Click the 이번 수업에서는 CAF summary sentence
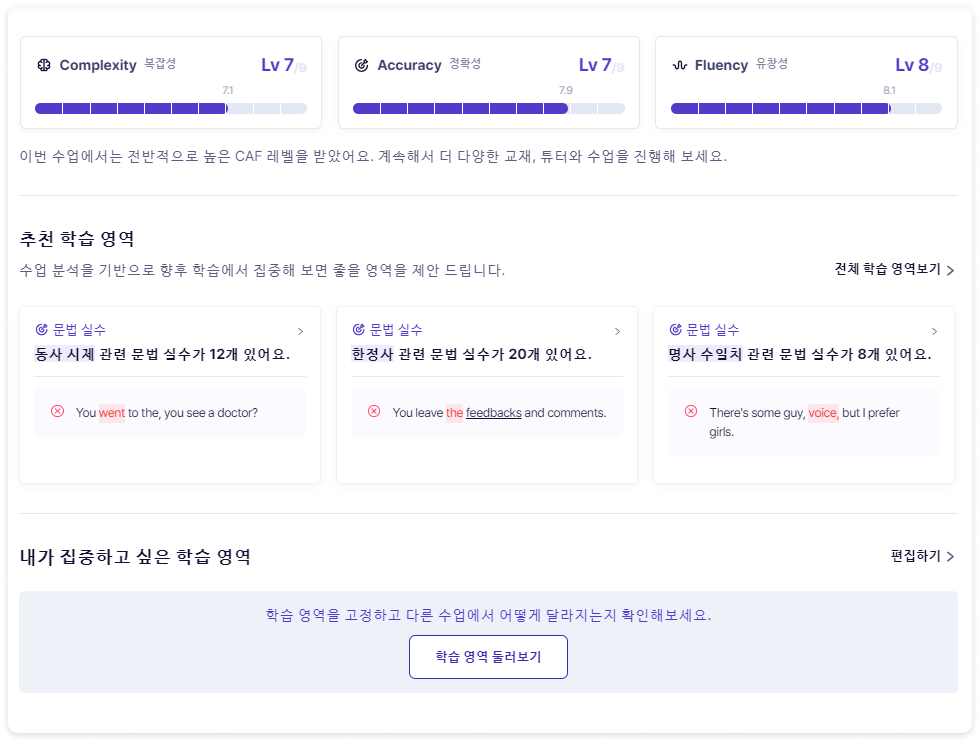Image resolution: width=980 pixels, height=743 pixels. (x=373, y=156)
